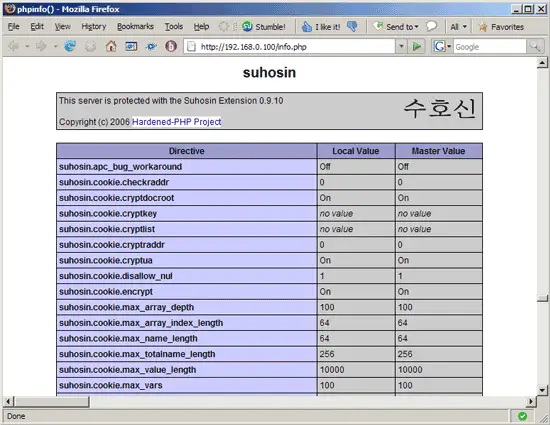Click the green Go arrow button
550x425 pixels.
[417, 46]
